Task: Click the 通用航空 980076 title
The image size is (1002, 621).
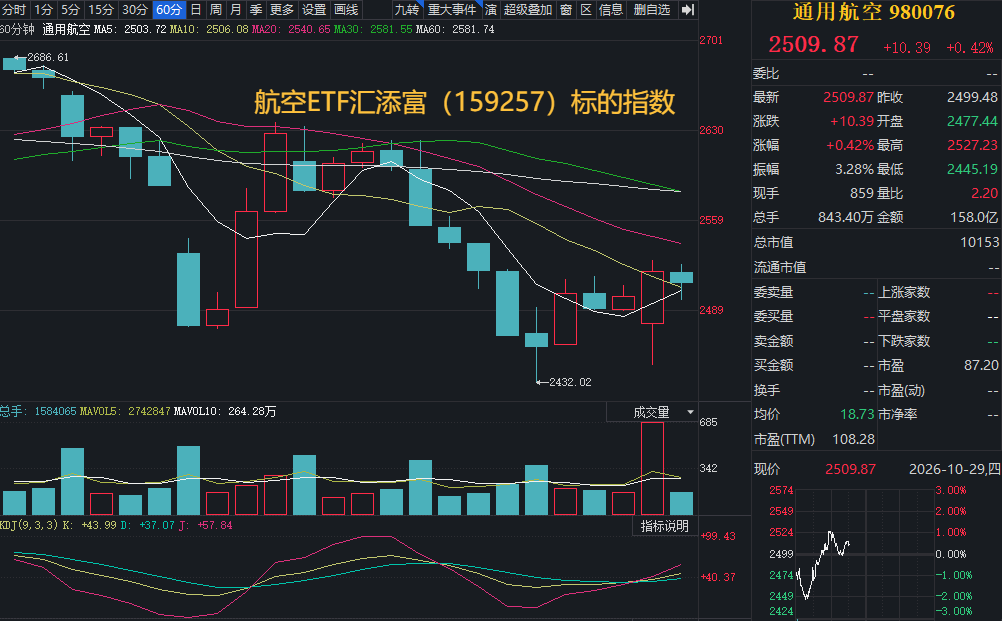Action: 874,12
